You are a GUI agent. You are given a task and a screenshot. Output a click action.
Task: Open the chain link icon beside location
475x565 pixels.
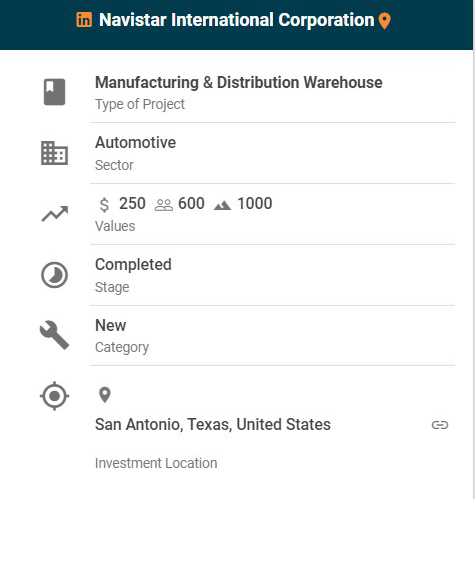click(x=440, y=425)
